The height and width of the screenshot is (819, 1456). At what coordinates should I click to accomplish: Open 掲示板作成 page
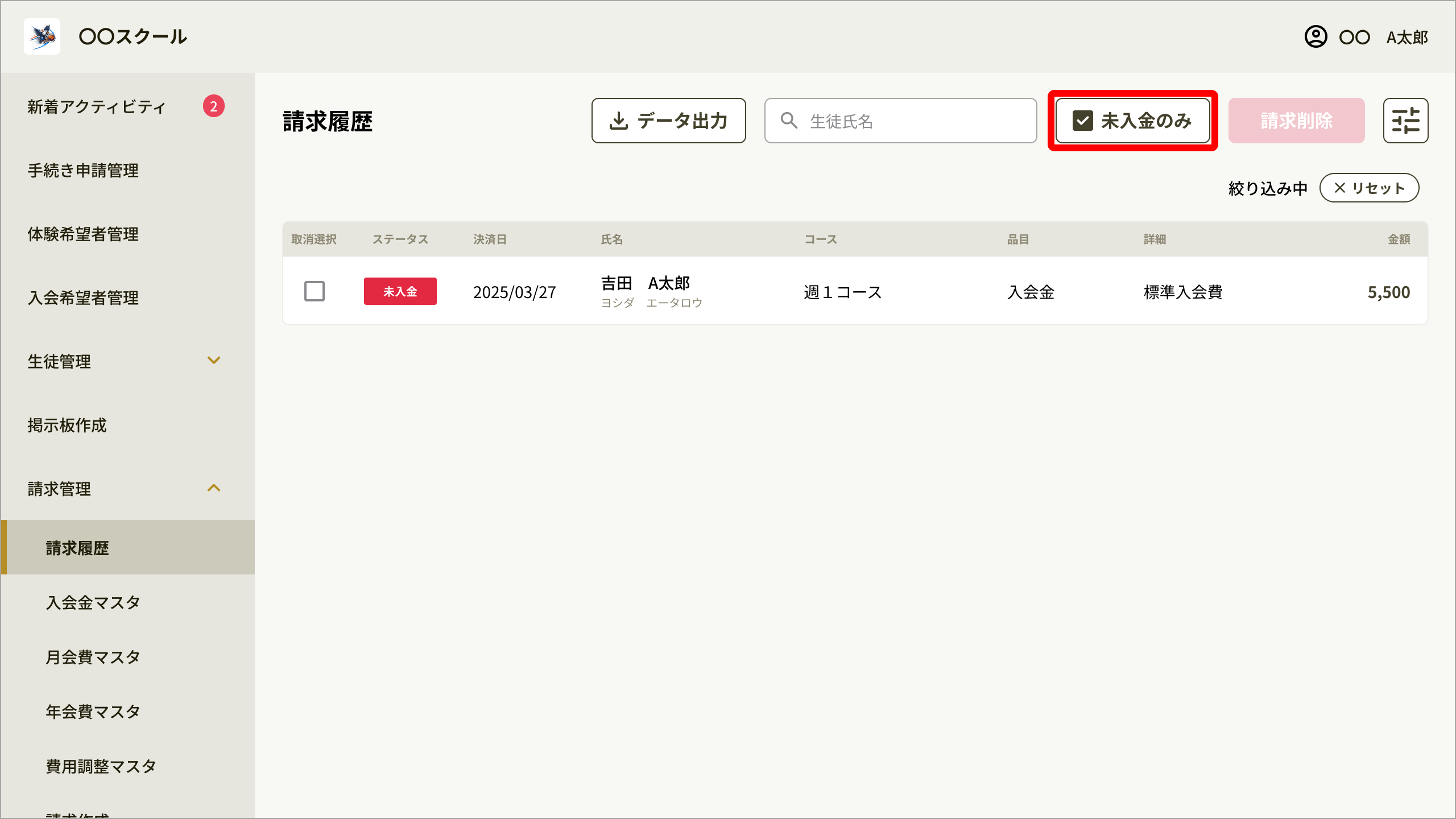point(67,425)
